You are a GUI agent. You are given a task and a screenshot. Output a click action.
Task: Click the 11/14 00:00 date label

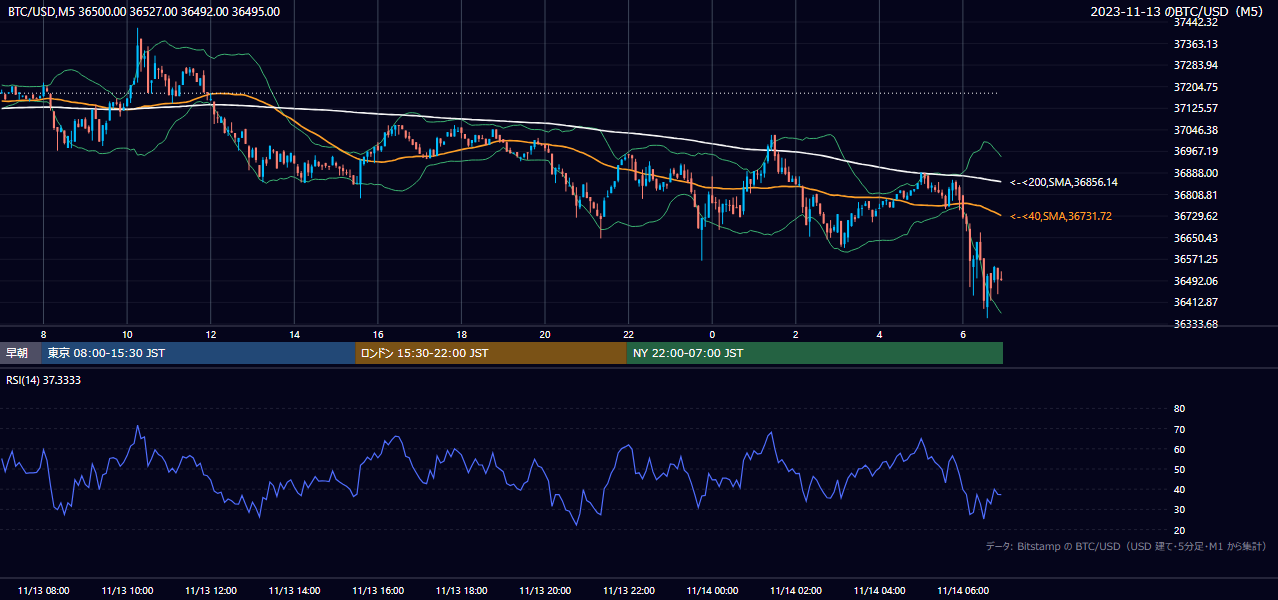[x=712, y=591]
